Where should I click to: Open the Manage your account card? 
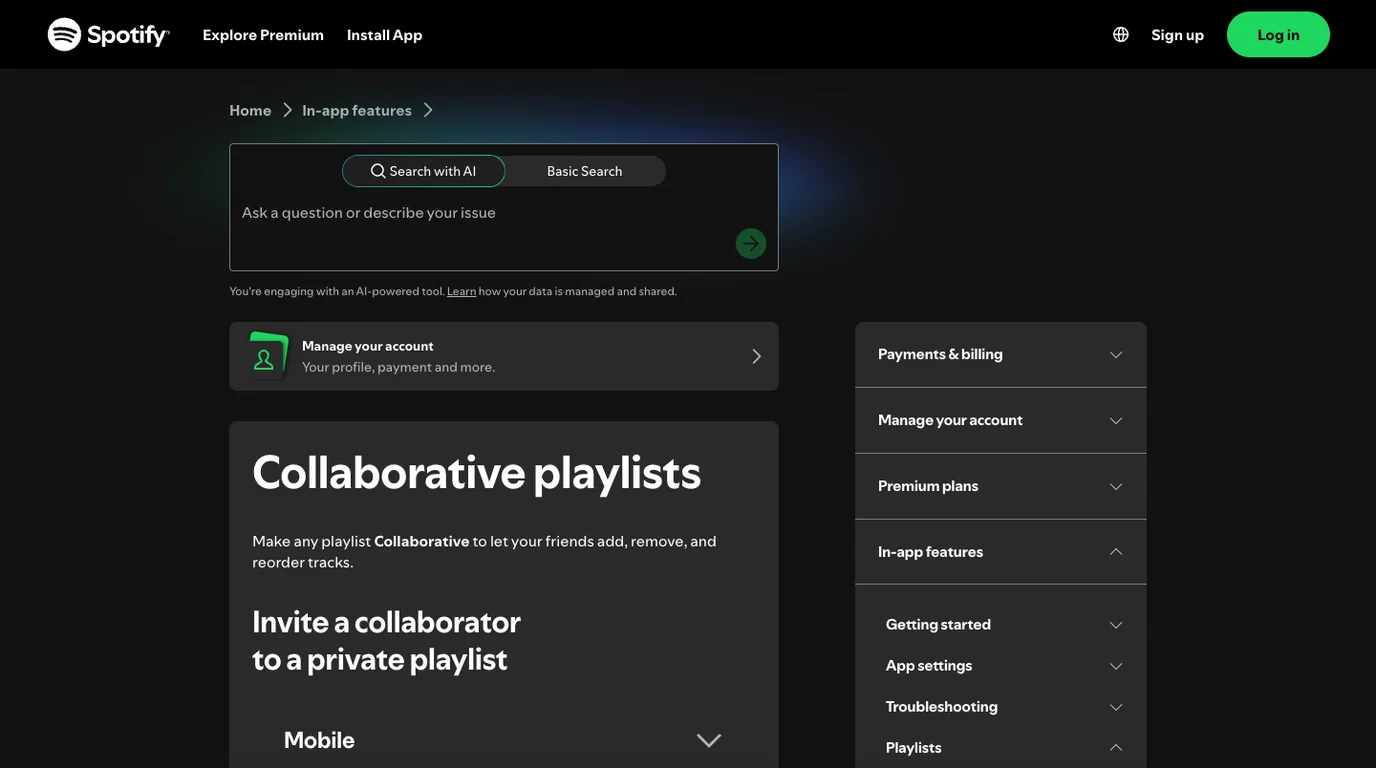[504, 356]
